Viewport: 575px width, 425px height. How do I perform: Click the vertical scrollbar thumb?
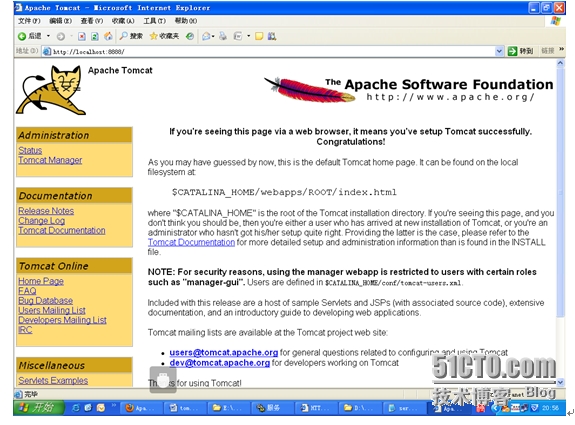pyautogui.click(x=560, y=192)
